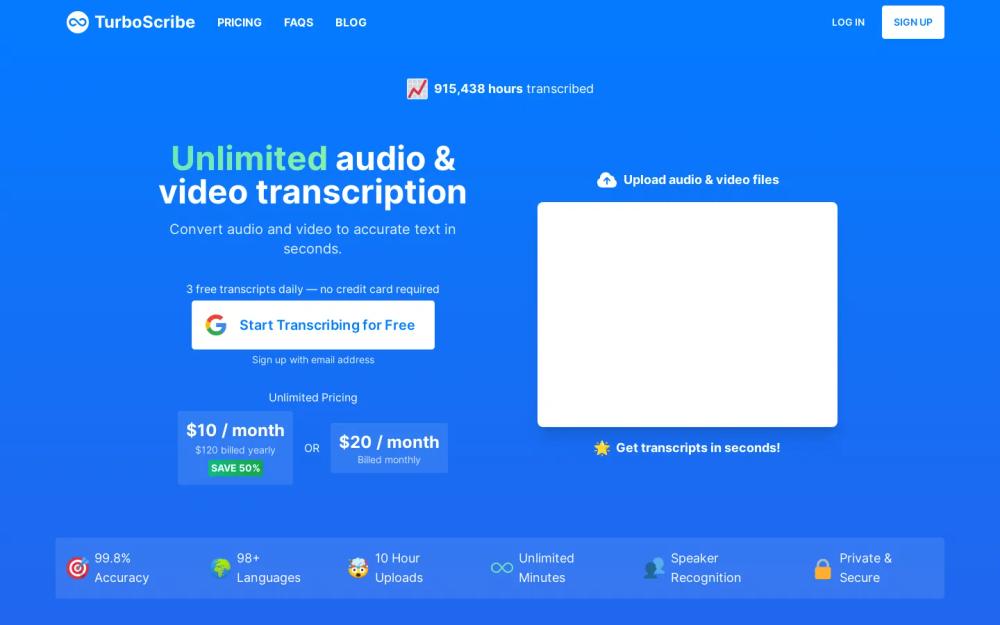1000x625 pixels.
Task: Click the TurboScribe infinity logo icon
Action: pyautogui.click(x=78, y=22)
